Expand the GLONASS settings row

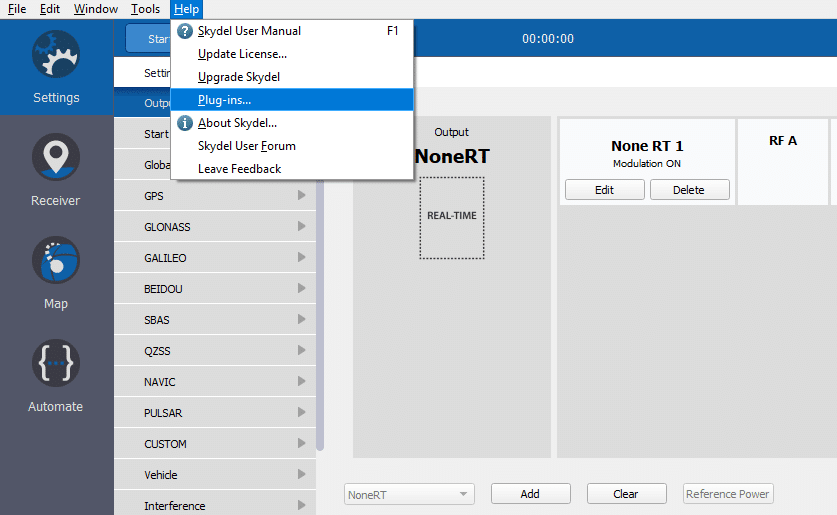(215, 227)
